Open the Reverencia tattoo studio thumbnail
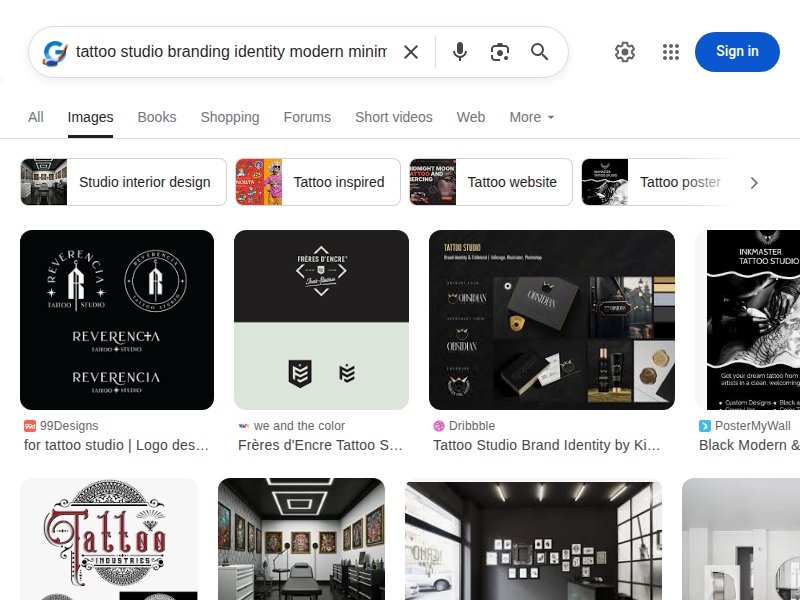800x600 pixels. coord(117,319)
